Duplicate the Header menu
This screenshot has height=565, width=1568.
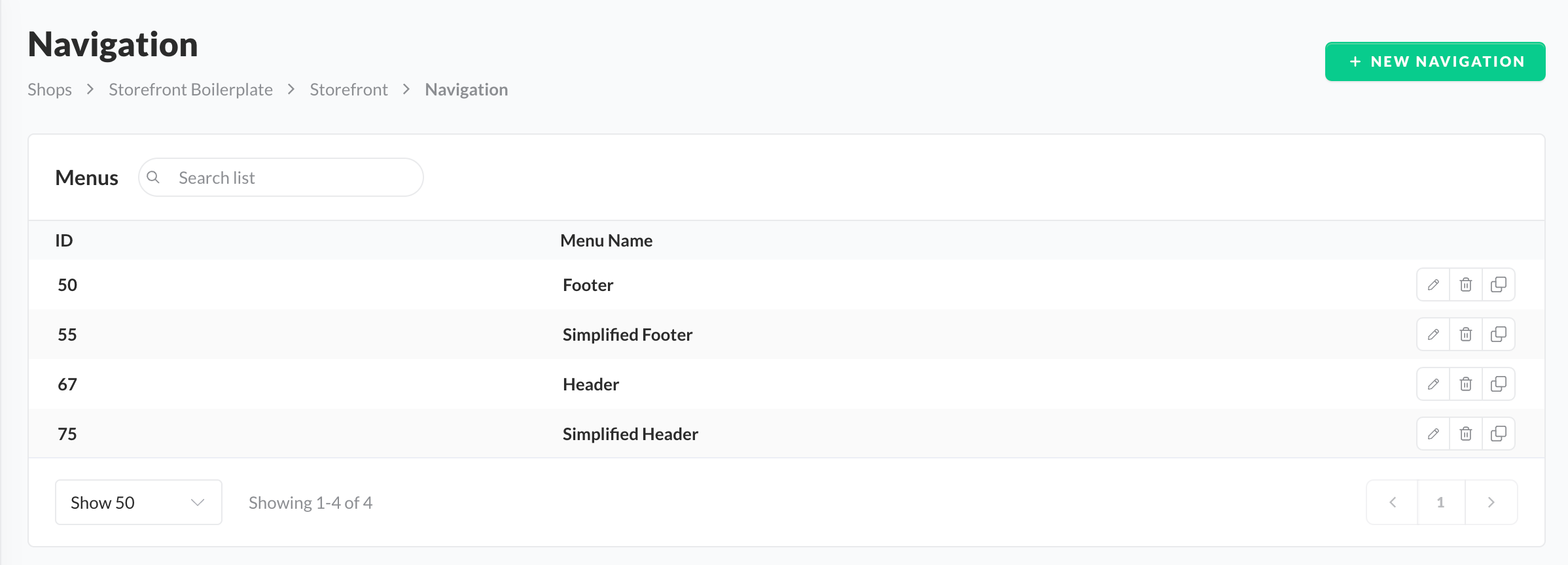1499,384
